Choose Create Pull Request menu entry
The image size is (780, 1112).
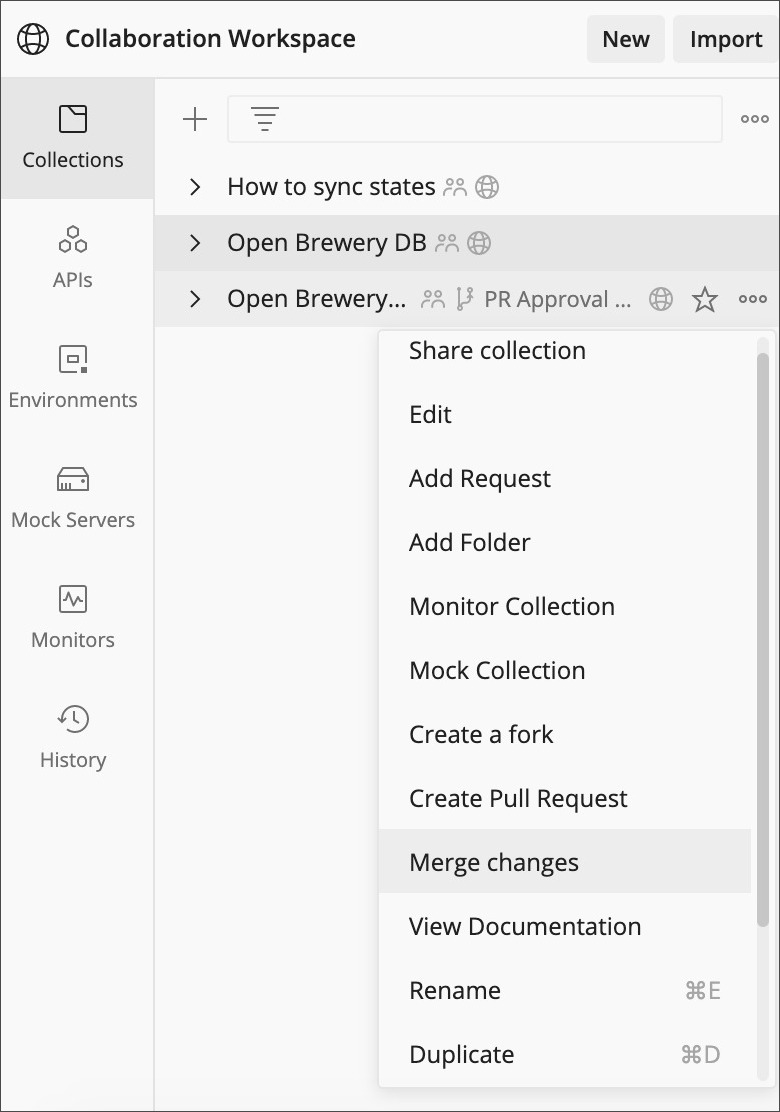(x=565, y=799)
